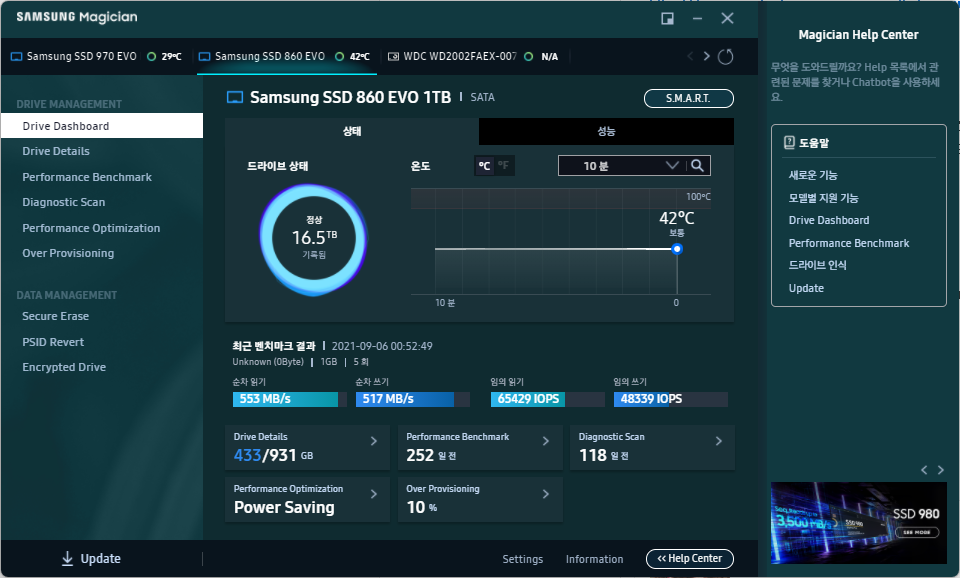Click the help book icon beside 도움말
Screen dimensions: 960x578
789,143
